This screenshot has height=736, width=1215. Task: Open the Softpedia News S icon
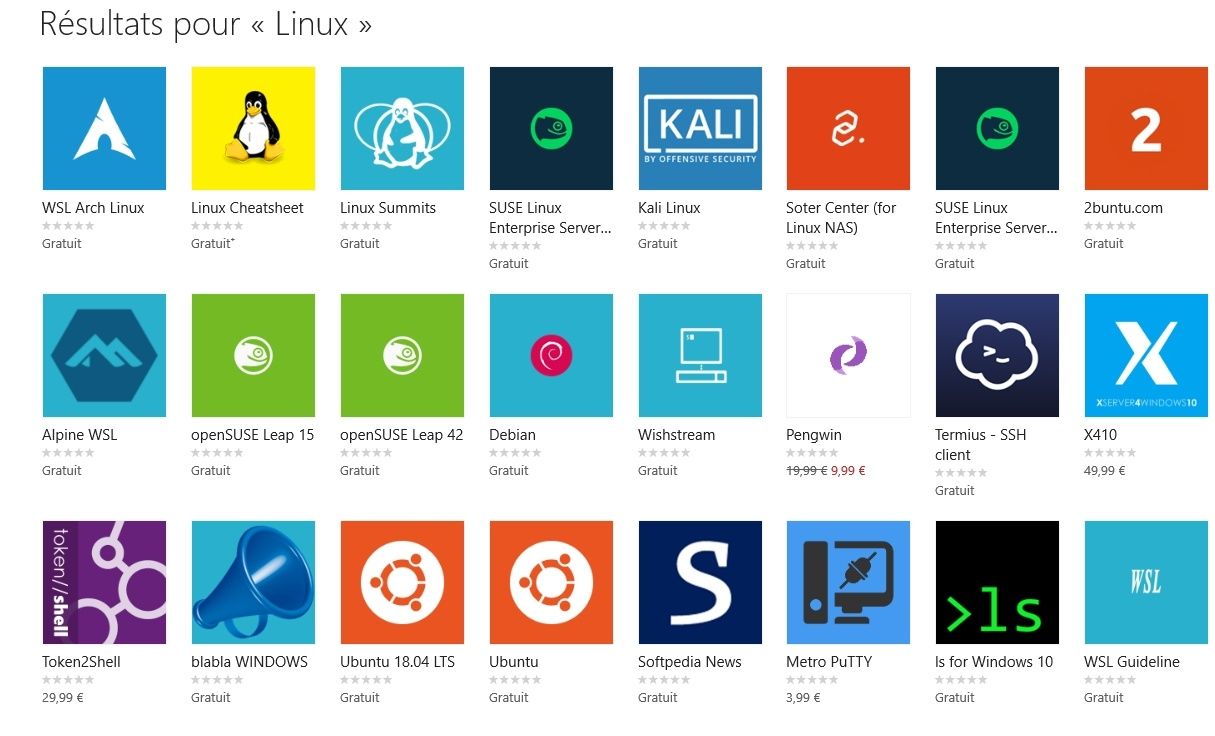click(700, 582)
